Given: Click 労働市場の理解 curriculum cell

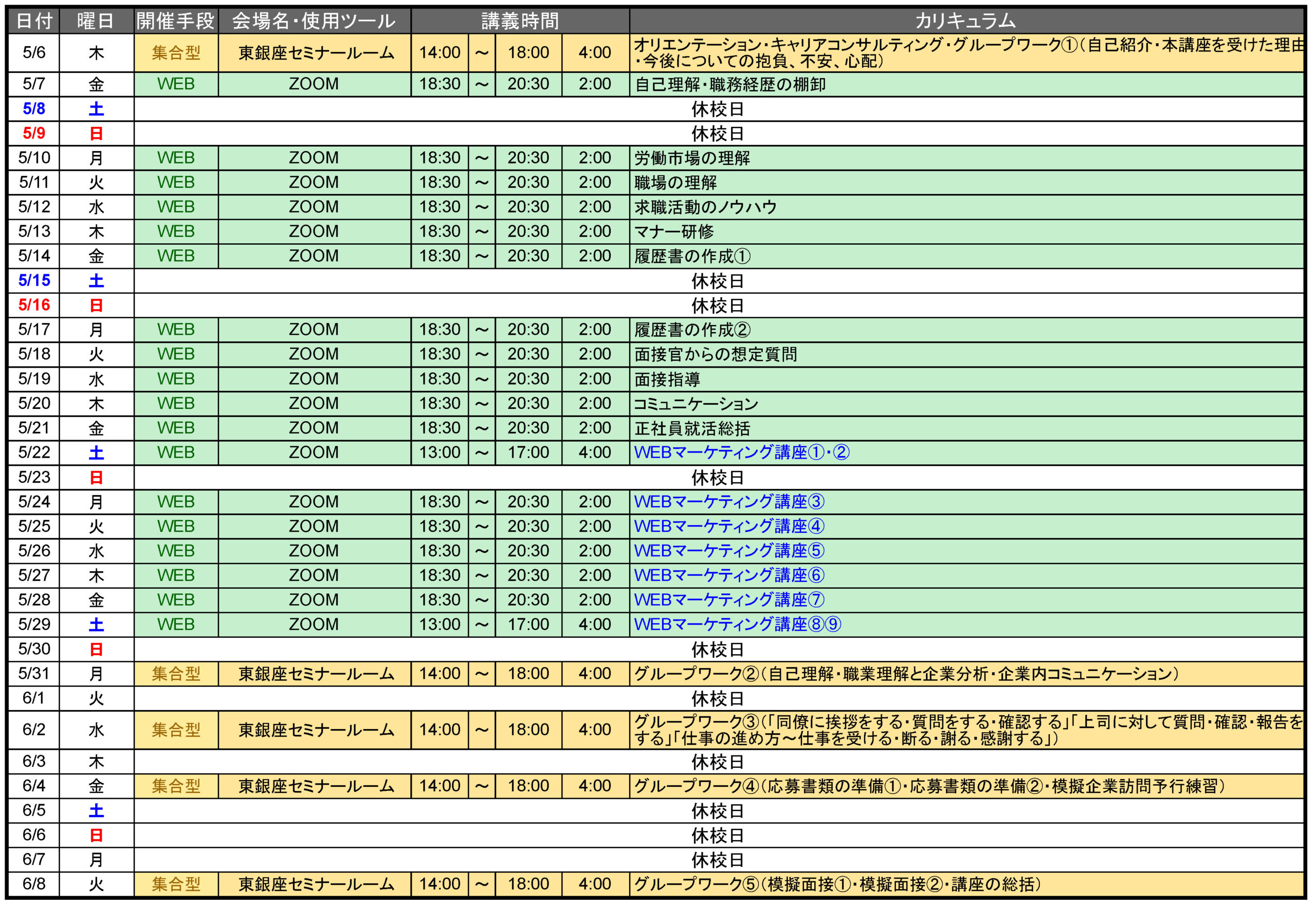Looking at the screenshot, I should pyautogui.click(x=966, y=158).
